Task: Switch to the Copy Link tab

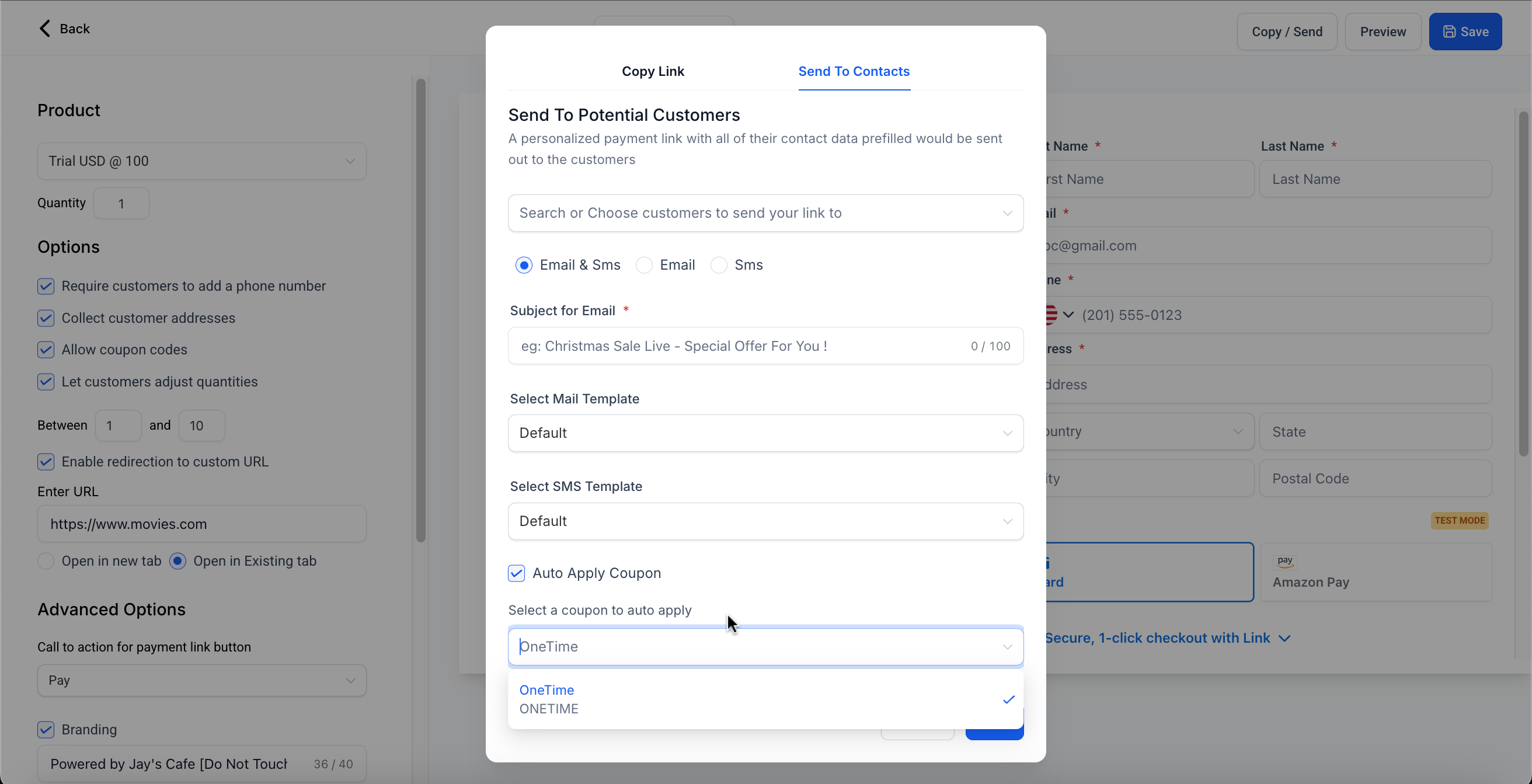Action: [x=652, y=71]
